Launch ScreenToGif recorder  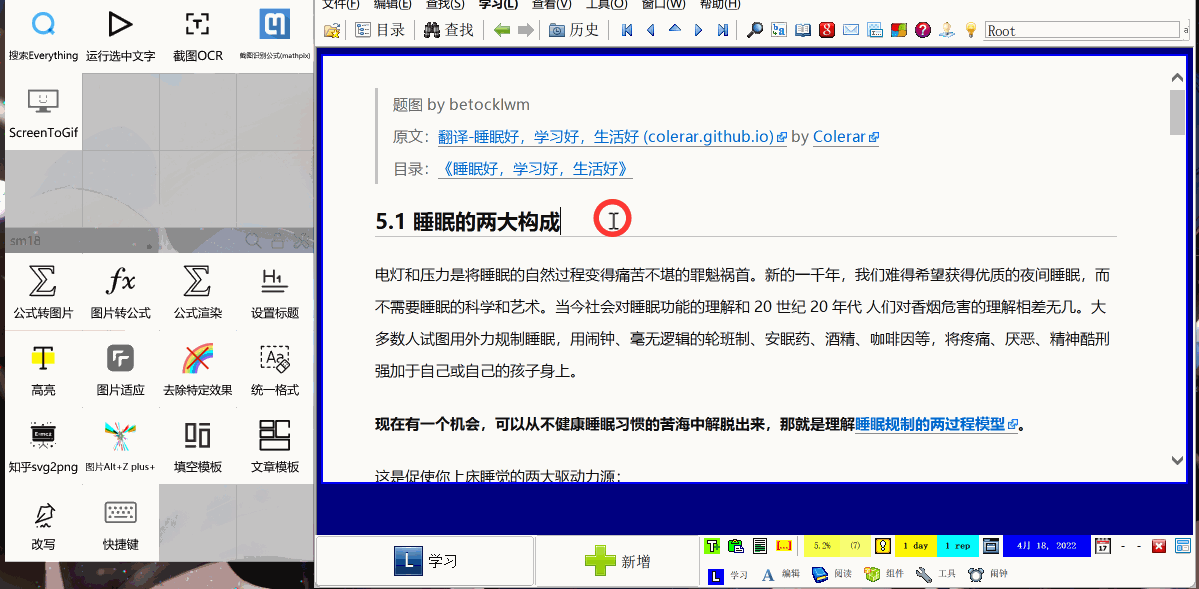pyautogui.click(x=44, y=112)
